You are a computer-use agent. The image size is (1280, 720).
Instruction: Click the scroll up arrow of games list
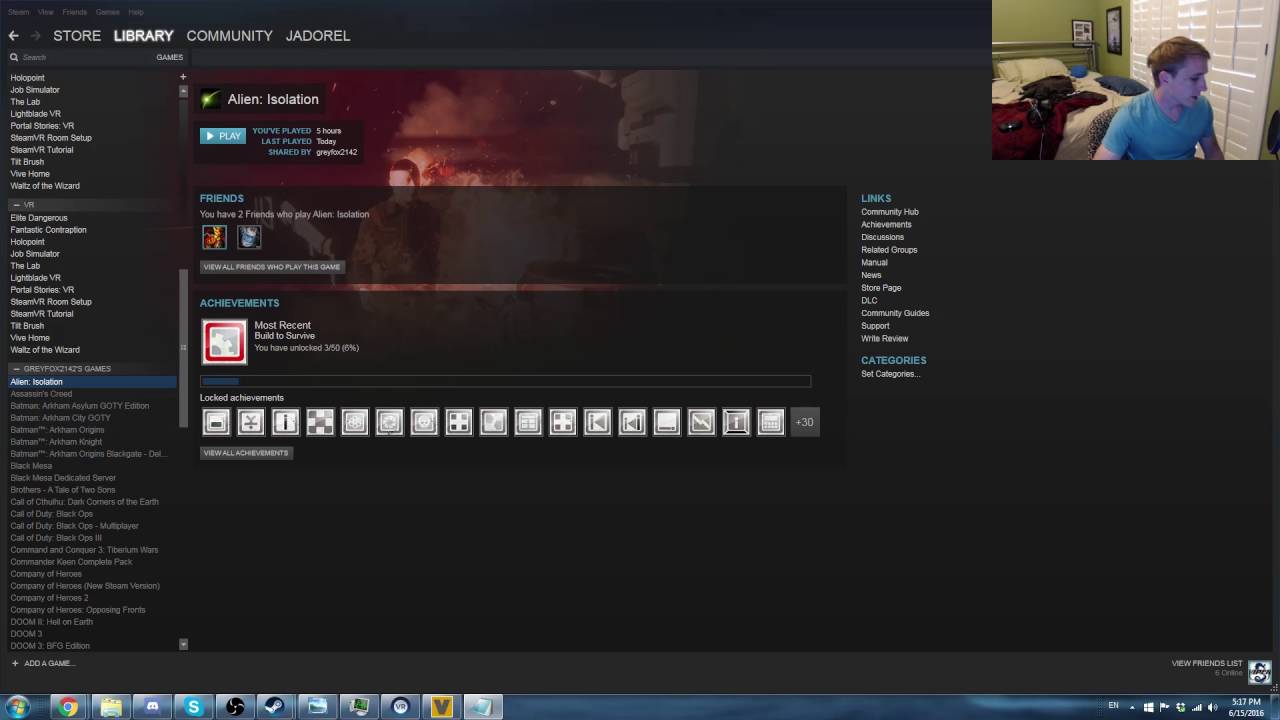point(183,91)
